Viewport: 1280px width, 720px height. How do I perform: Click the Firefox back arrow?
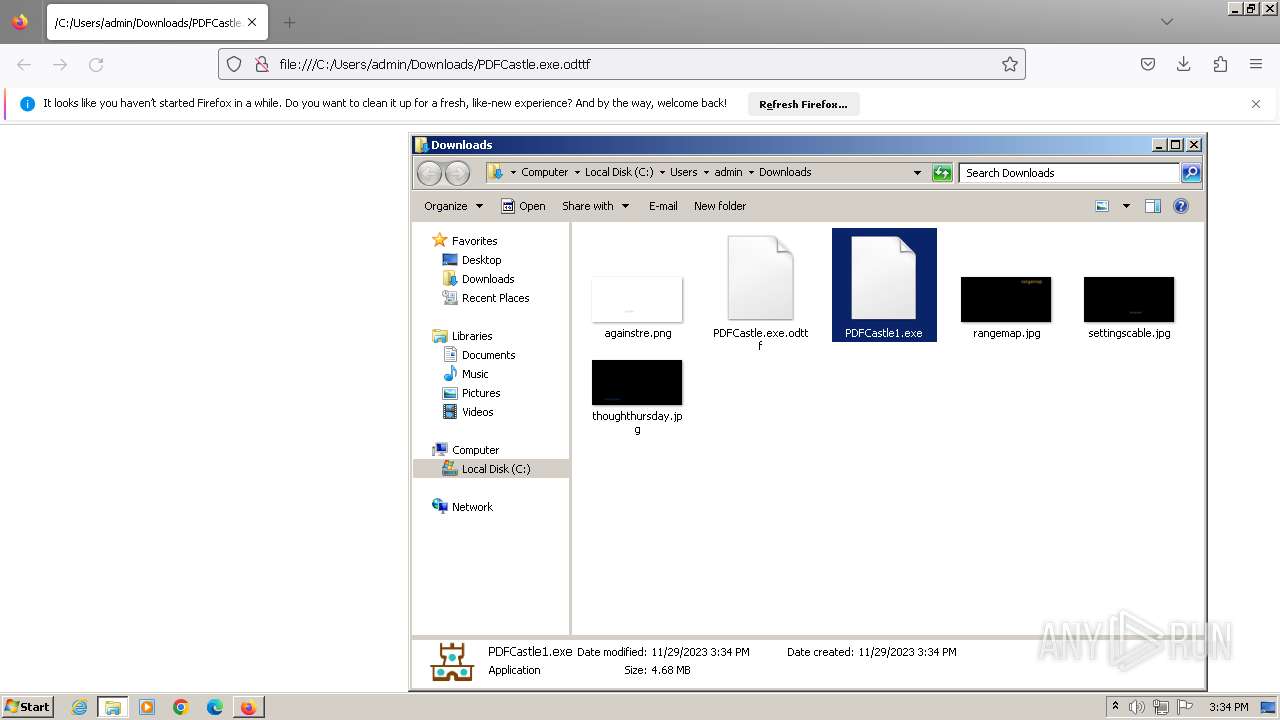click(x=24, y=64)
